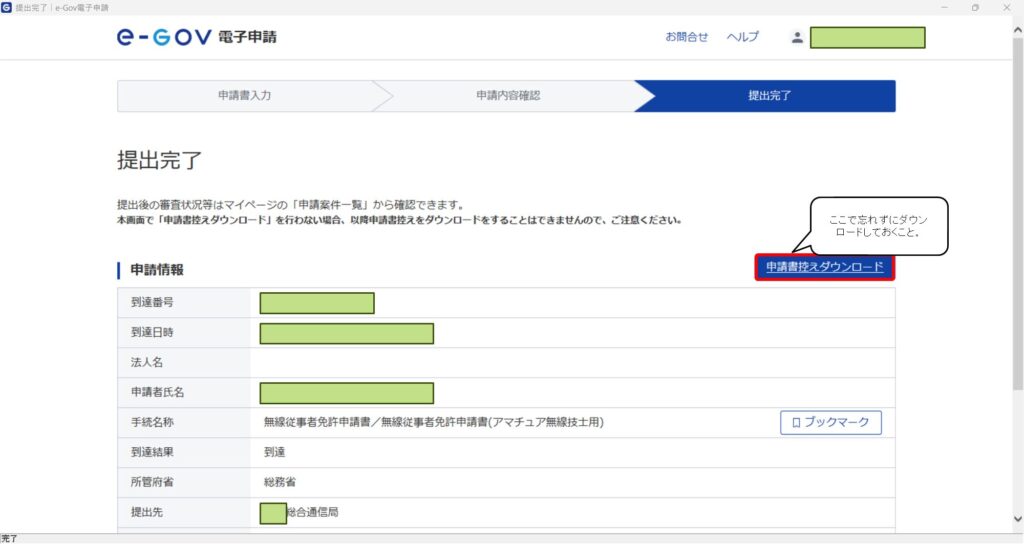1024x544 pixels.
Task: Click the logged-in user name field
Action: pos(867,38)
